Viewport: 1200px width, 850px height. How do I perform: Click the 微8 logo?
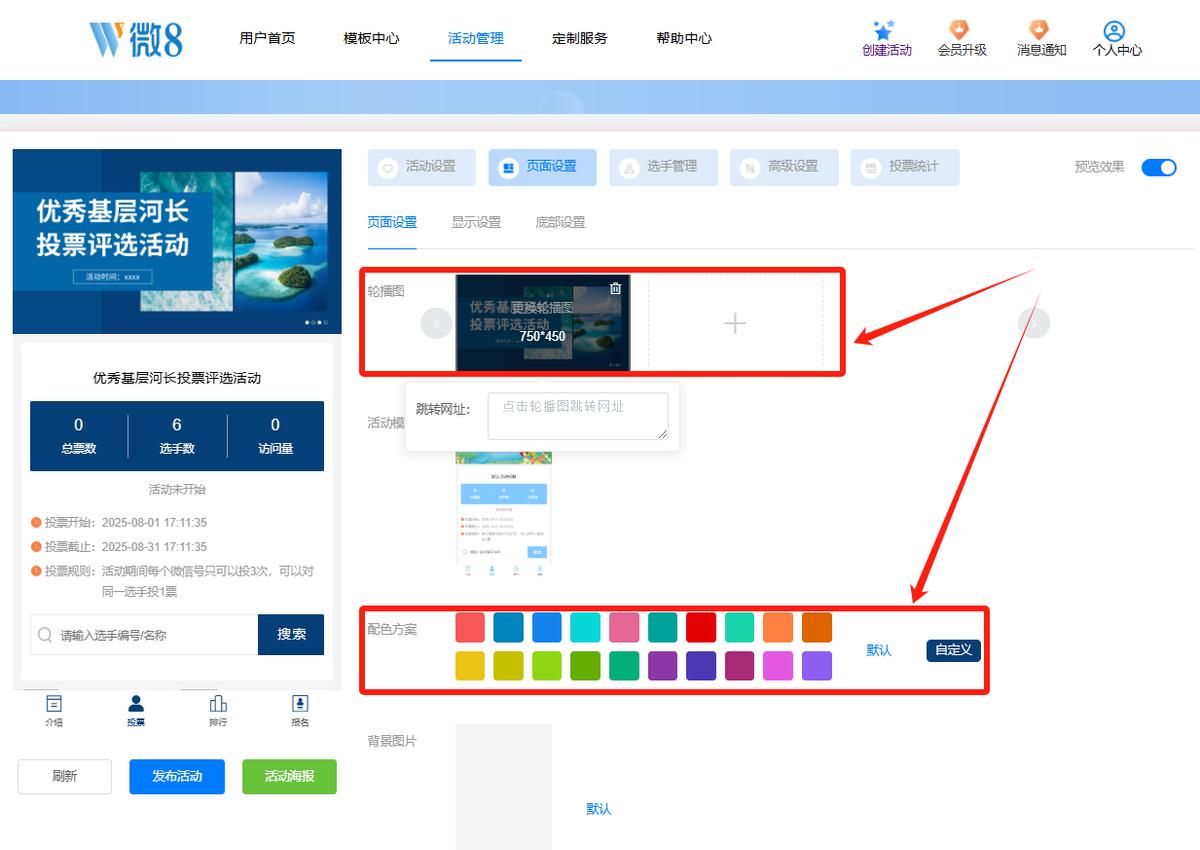[x=136, y=39]
